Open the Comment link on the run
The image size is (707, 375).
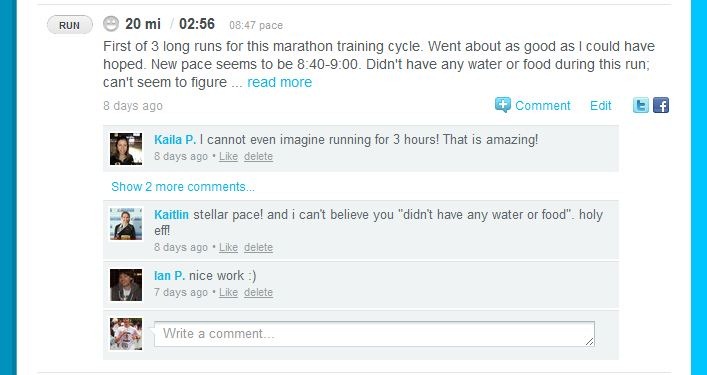[x=542, y=105]
